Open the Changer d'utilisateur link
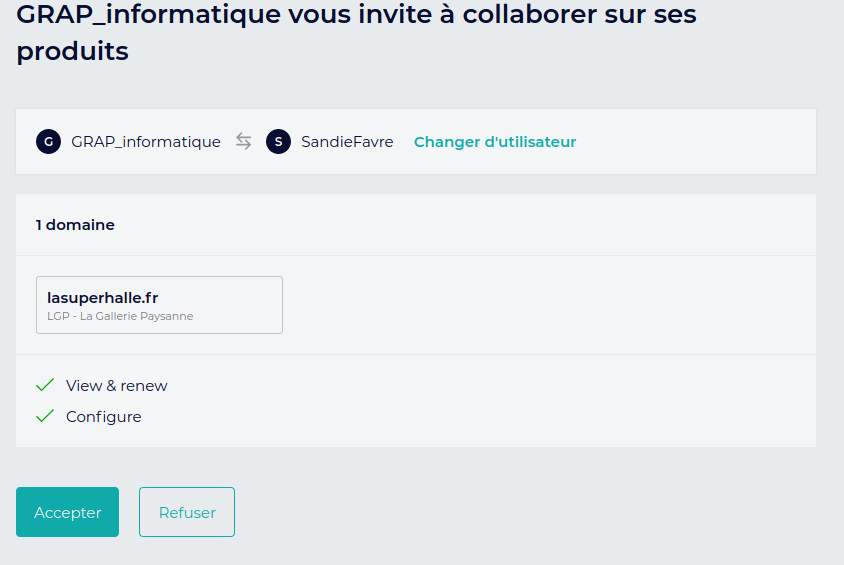Viewport: 844px width, 565px height. click(x=495, y=142)
